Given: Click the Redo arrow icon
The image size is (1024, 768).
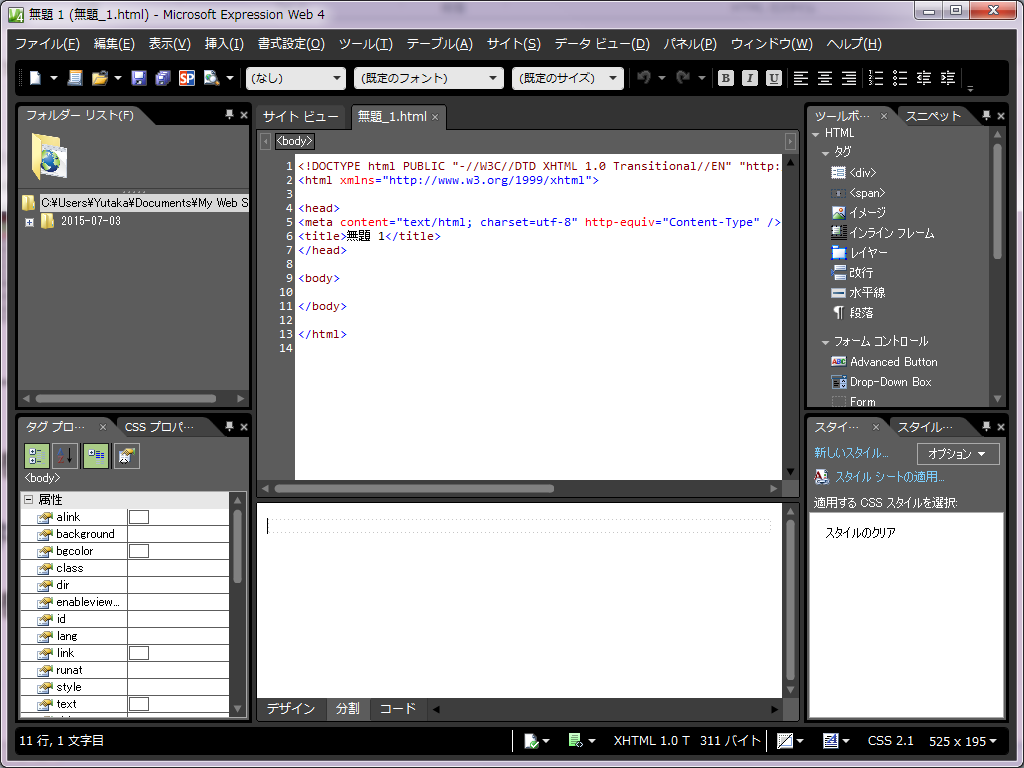Looking at the screenshot, I should pos(684,78).
